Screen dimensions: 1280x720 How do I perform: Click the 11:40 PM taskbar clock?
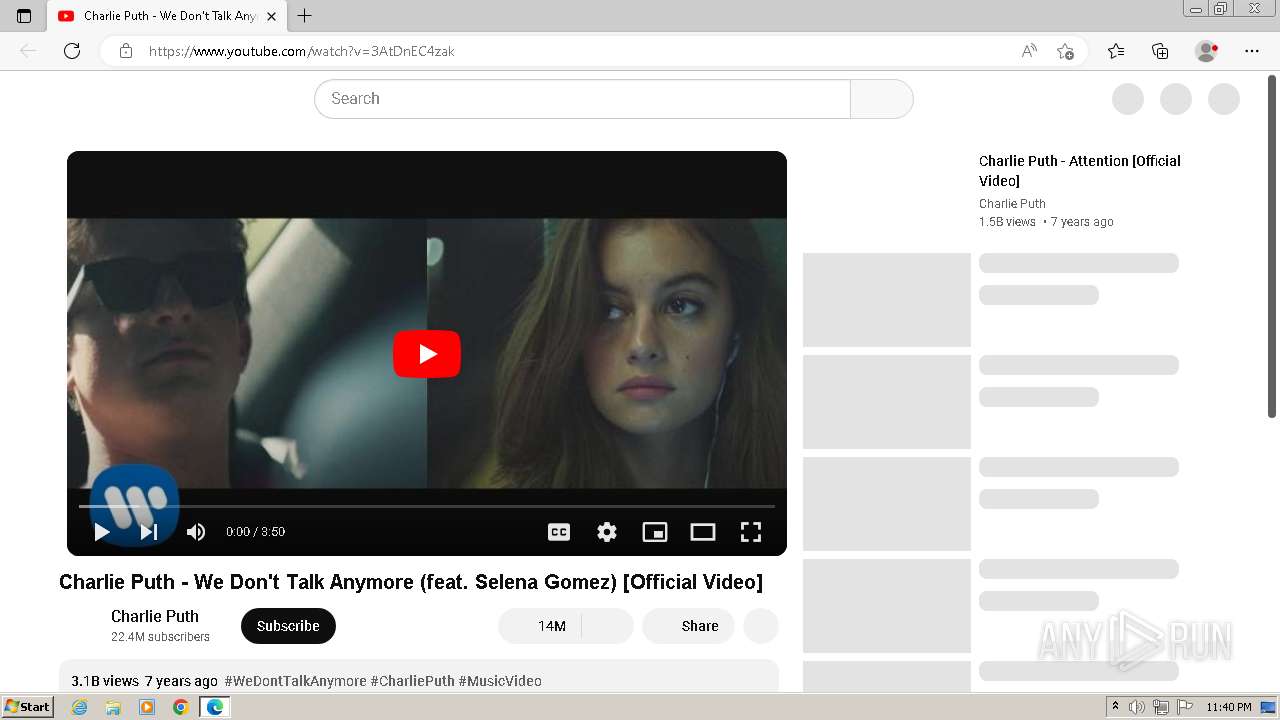(x=1229, y=707)
